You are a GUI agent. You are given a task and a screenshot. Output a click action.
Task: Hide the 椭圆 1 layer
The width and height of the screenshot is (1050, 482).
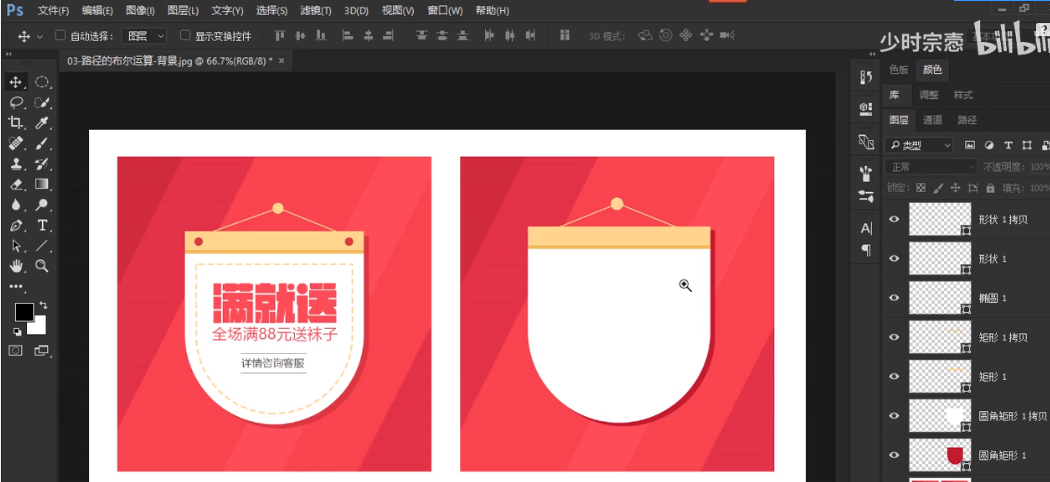pos(894,298)
